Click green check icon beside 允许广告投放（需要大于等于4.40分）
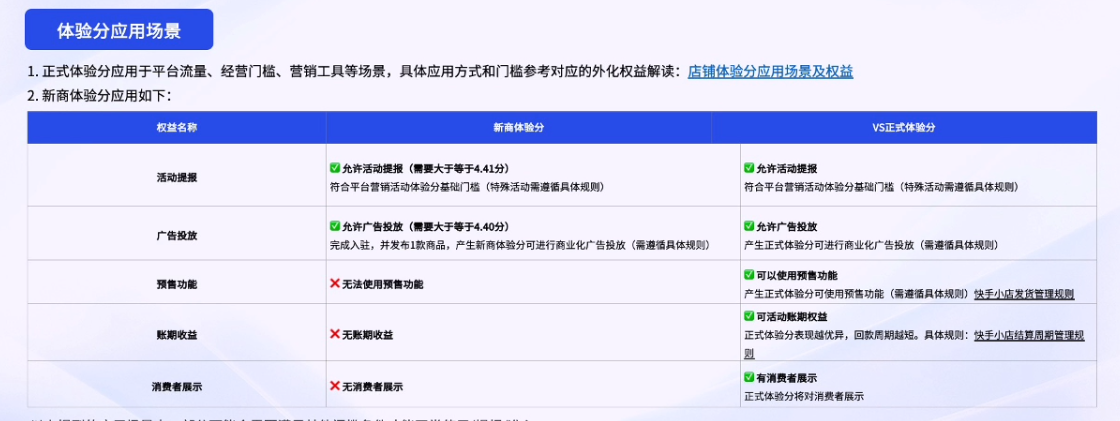This screenshot has width=1120, height=421. click(x=335, y=226)
